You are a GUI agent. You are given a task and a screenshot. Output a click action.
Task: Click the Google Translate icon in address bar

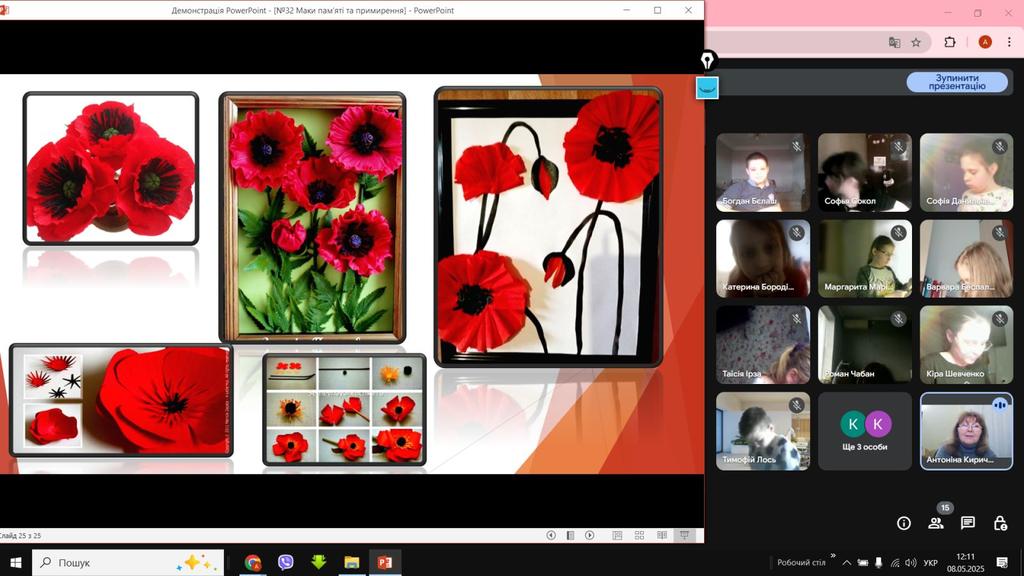tap(894, 42)
